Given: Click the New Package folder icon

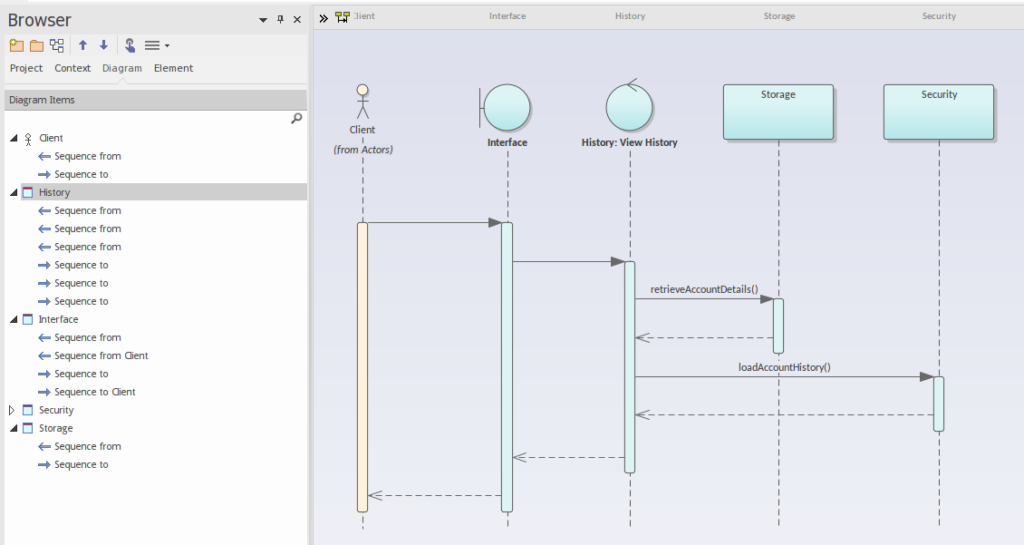Looking at the screenshot, I should pyautogui.click(x=17, y=45).
